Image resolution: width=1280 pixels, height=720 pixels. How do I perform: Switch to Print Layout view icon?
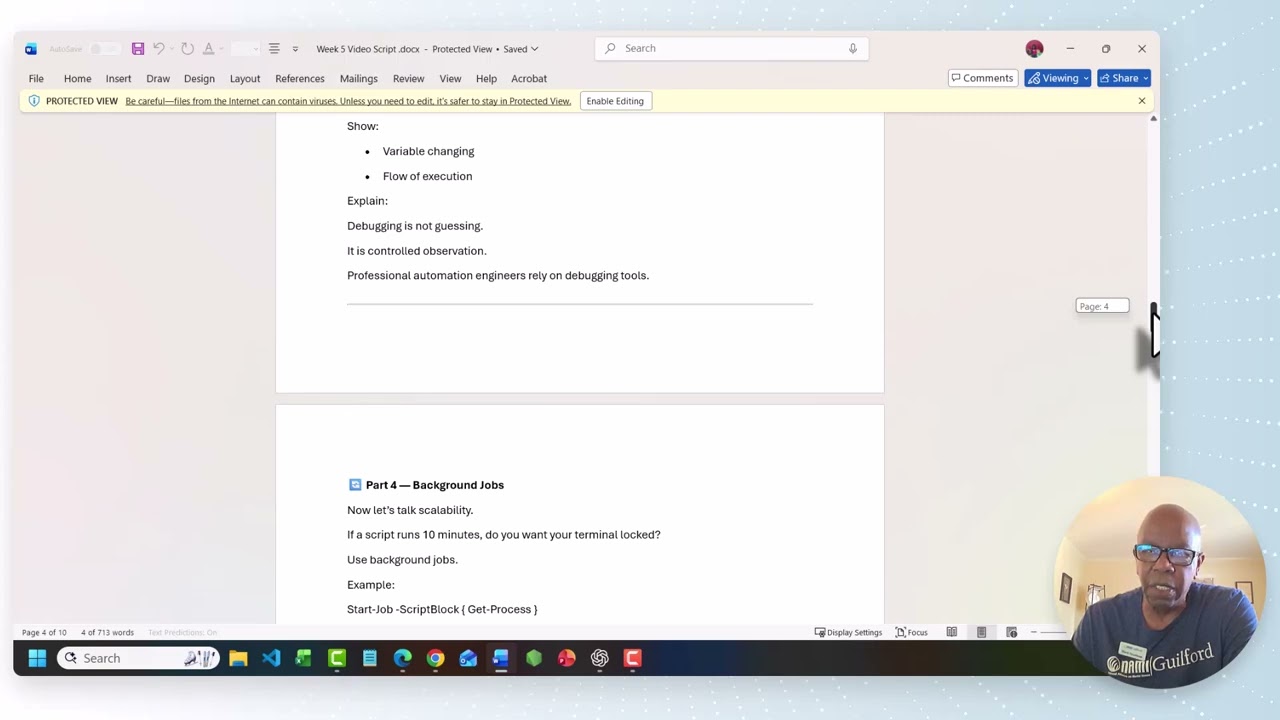click(x=982, y=632)
